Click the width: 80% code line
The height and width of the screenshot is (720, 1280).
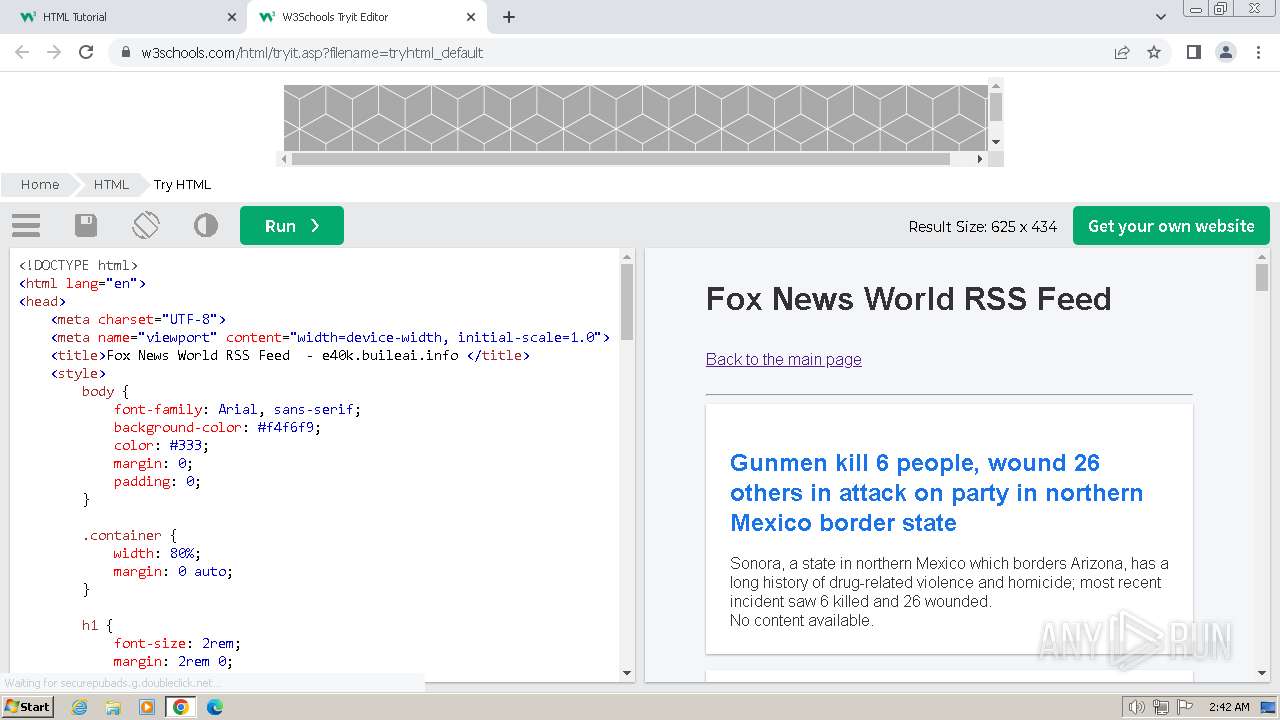click(x=157, y=553)
